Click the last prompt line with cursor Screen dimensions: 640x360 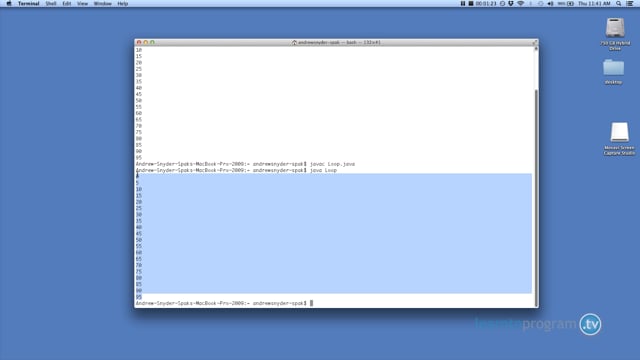point(224,303)
